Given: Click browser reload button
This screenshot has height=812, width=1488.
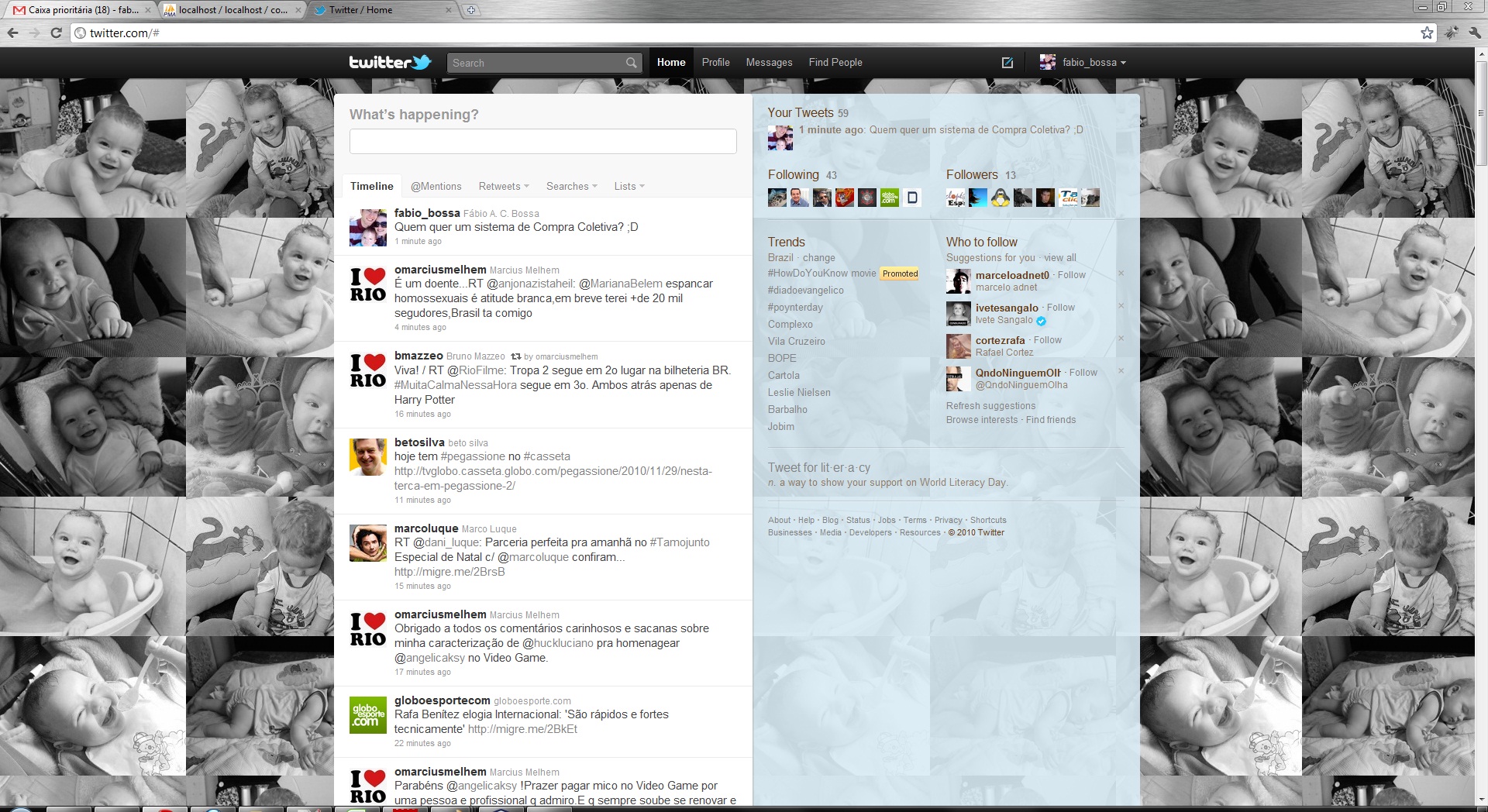Looking at the screenshot, I should click(x=56, y=33).
